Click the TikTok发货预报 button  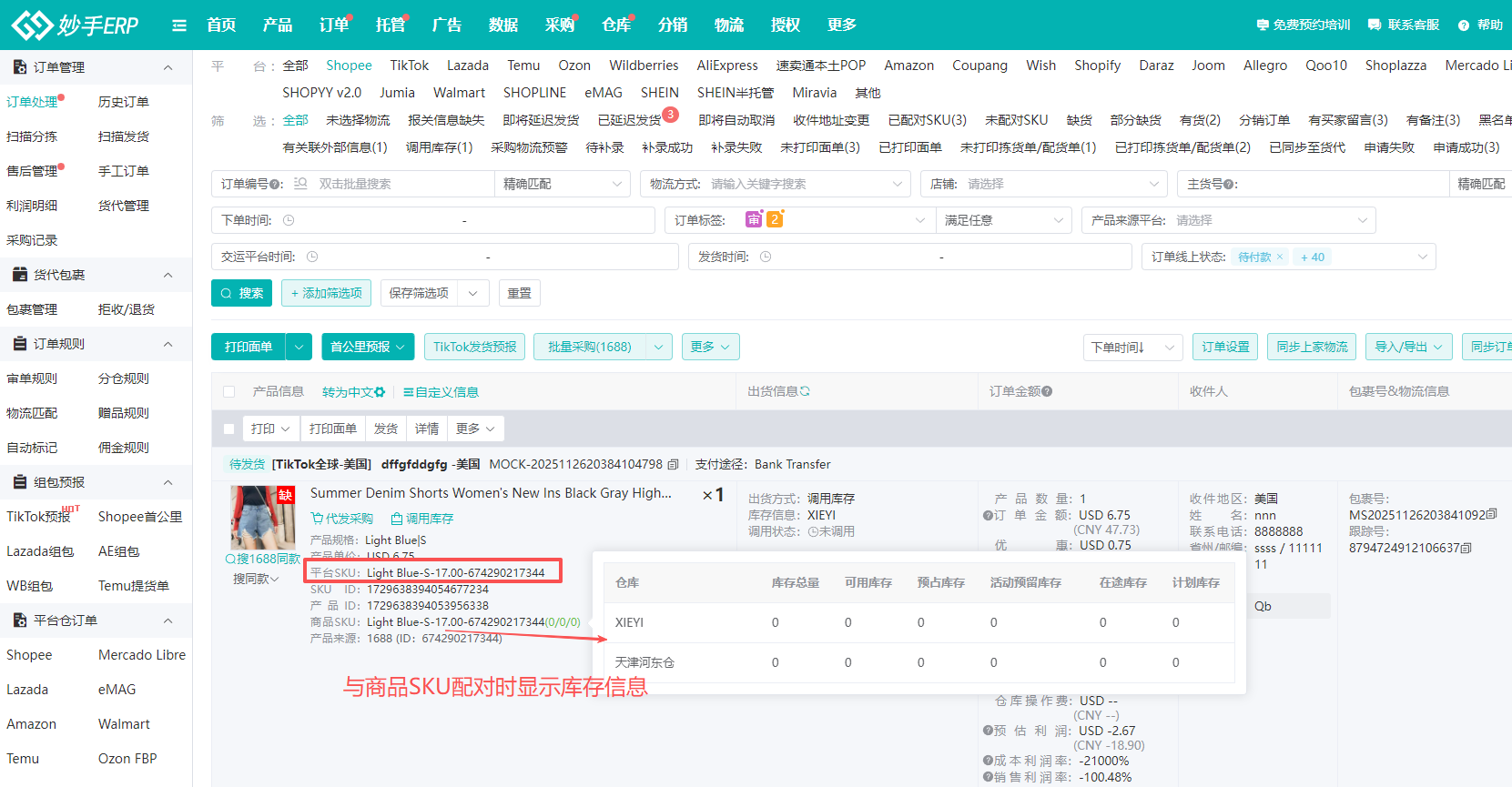pos(474,347)
